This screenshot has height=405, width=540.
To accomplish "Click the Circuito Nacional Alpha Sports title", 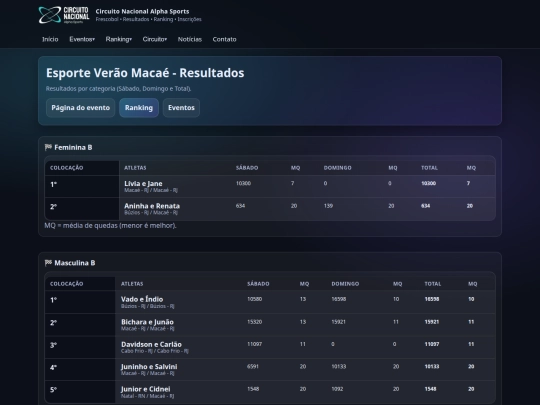I will click(x=142, y=11).
